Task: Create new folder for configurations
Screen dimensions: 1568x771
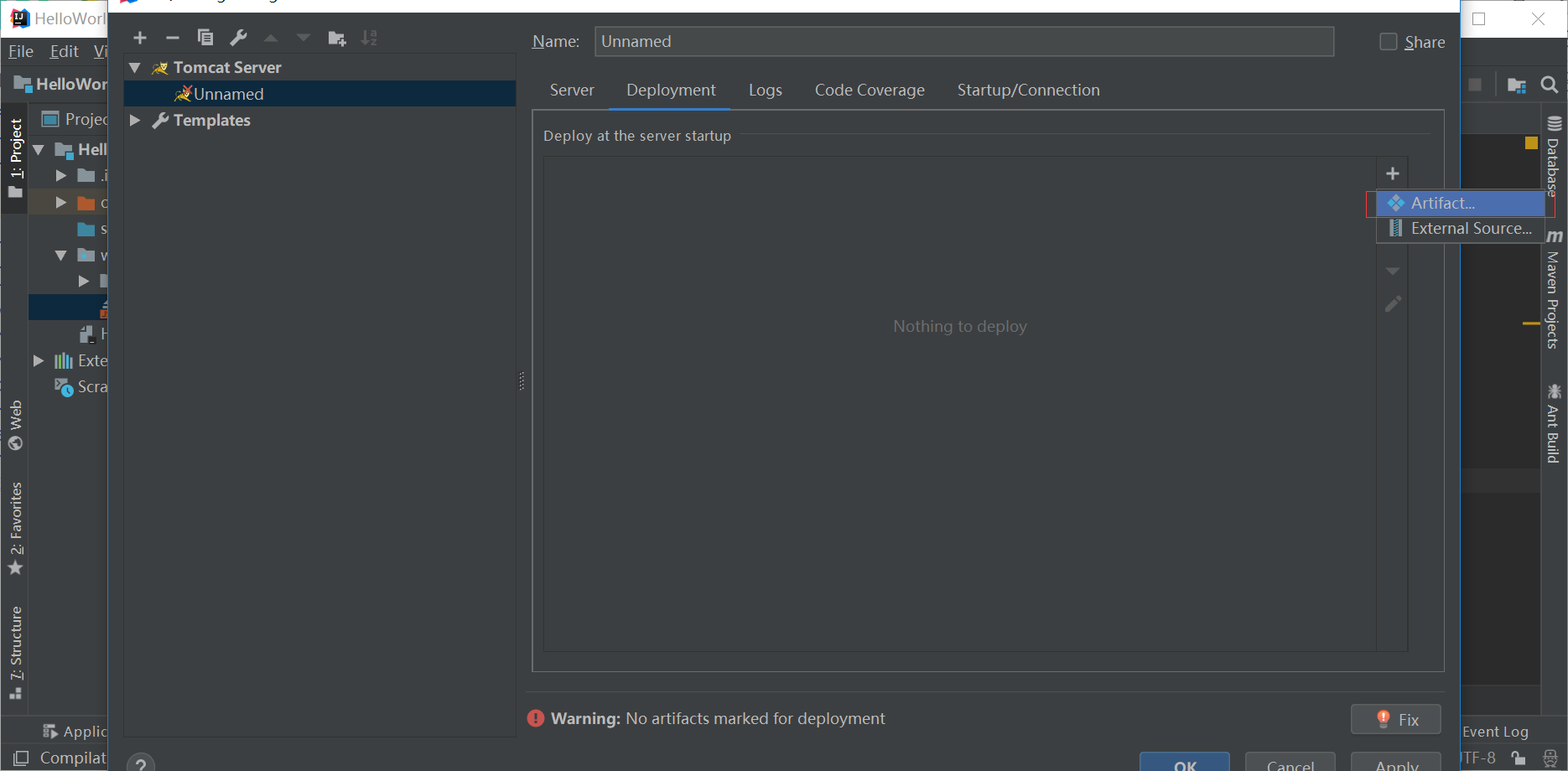Action: point(337,38)
